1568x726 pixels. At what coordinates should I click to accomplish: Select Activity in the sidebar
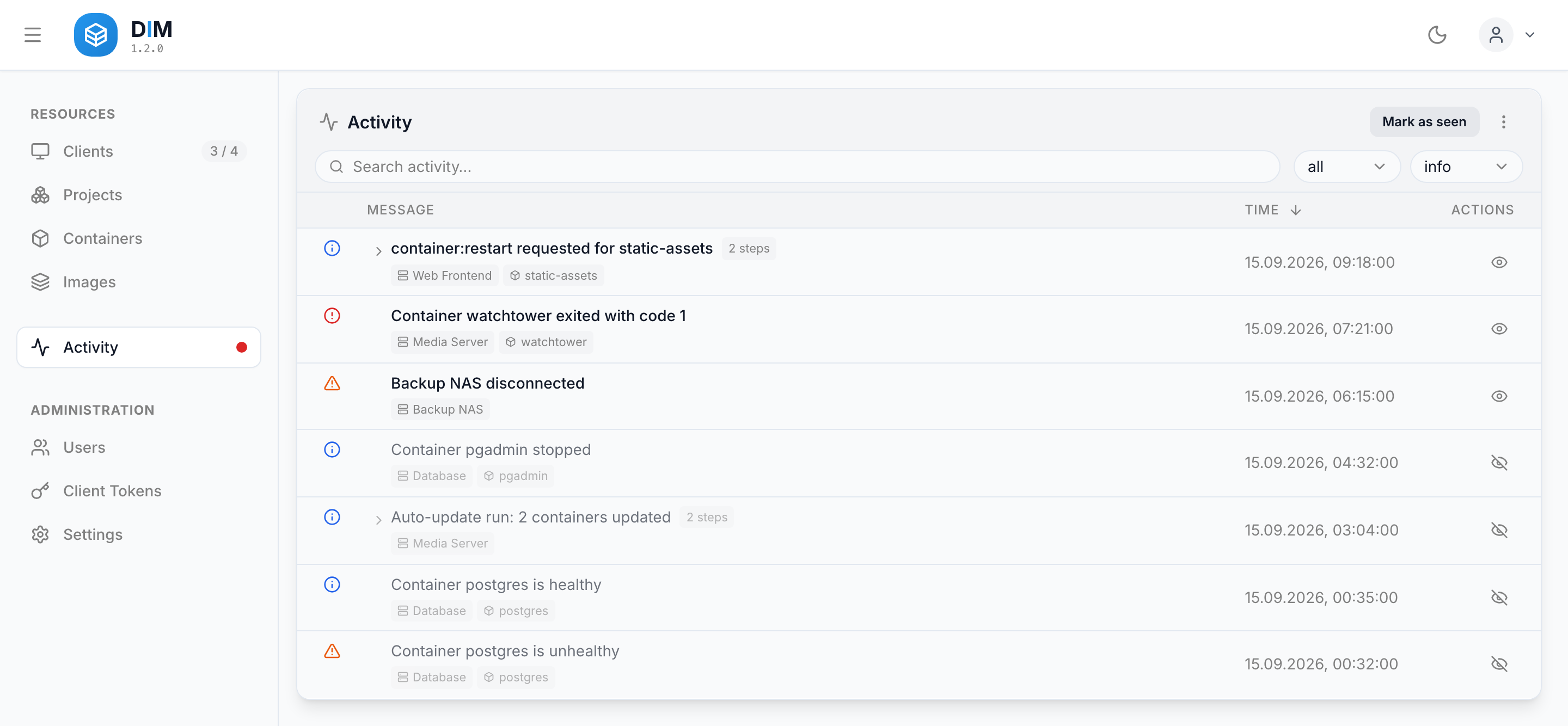[139, 347]
